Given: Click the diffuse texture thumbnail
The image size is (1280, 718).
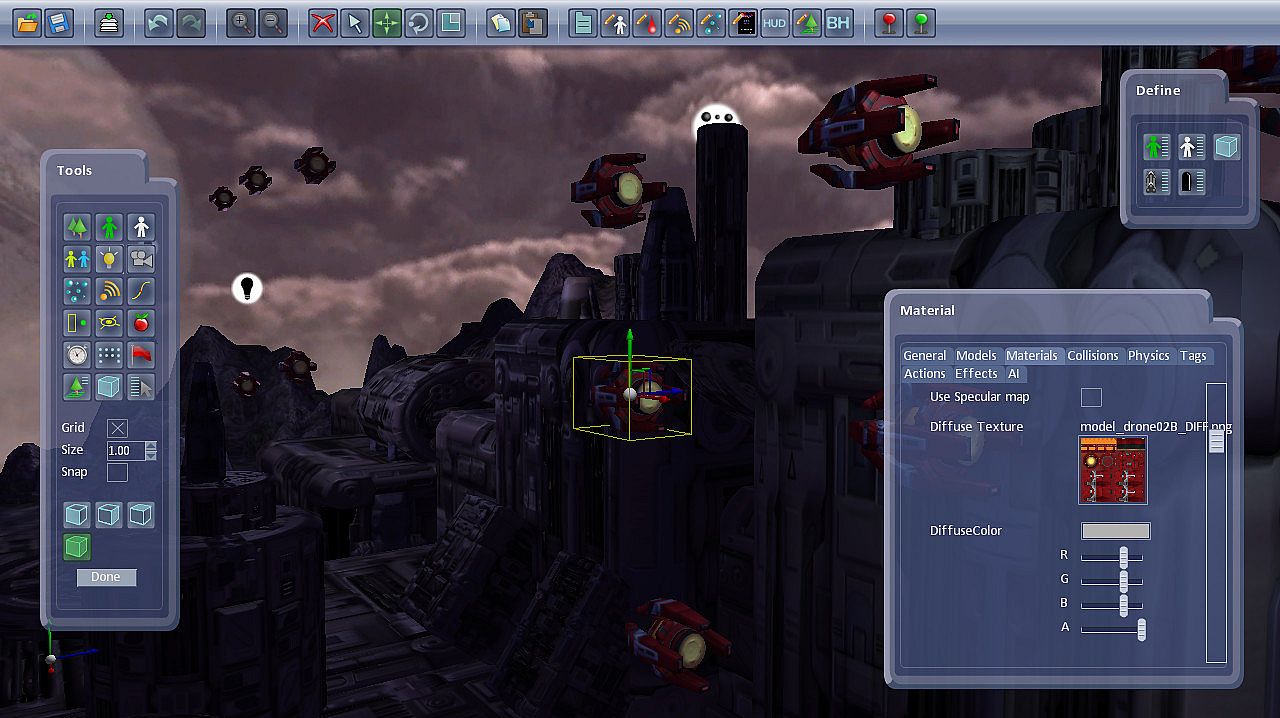Looking at the screenshot, I should point(1113,470).
